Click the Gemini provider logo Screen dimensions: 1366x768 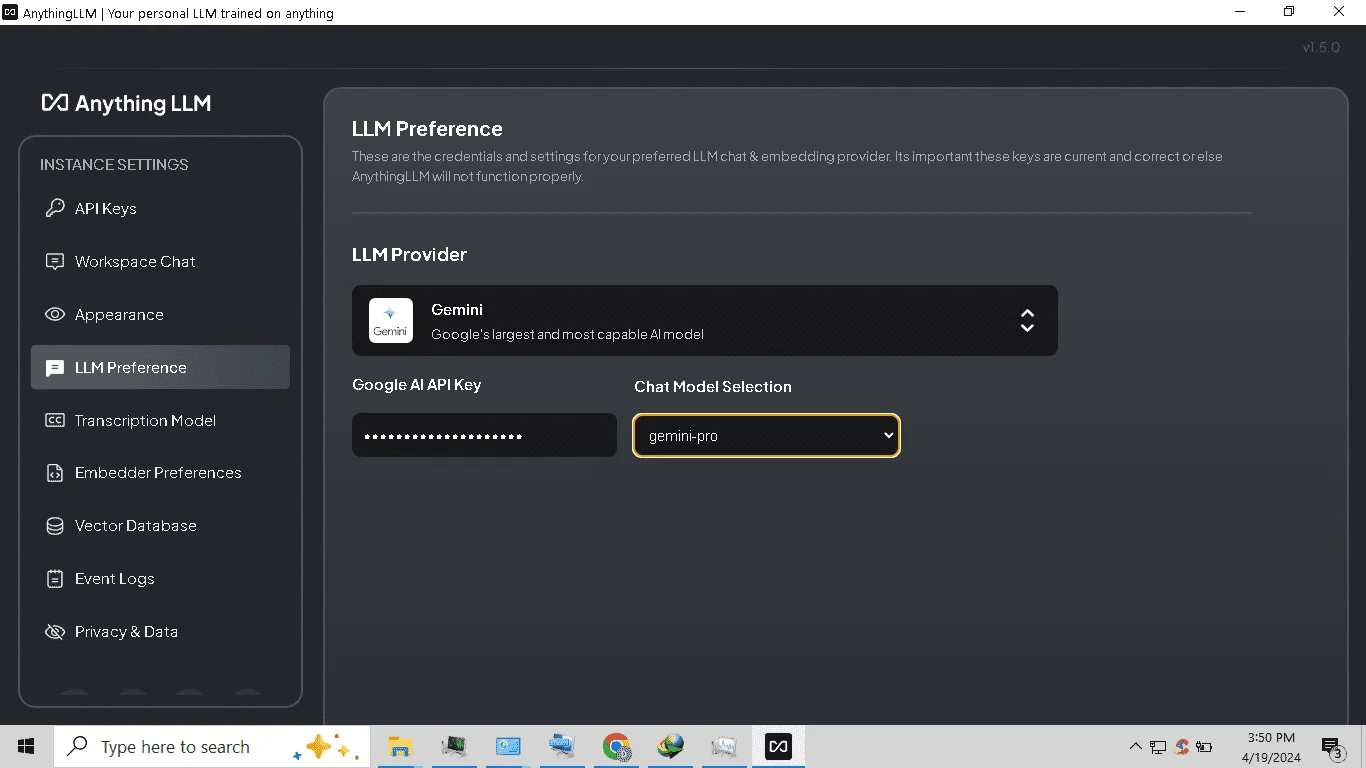(x=391, y=321)
